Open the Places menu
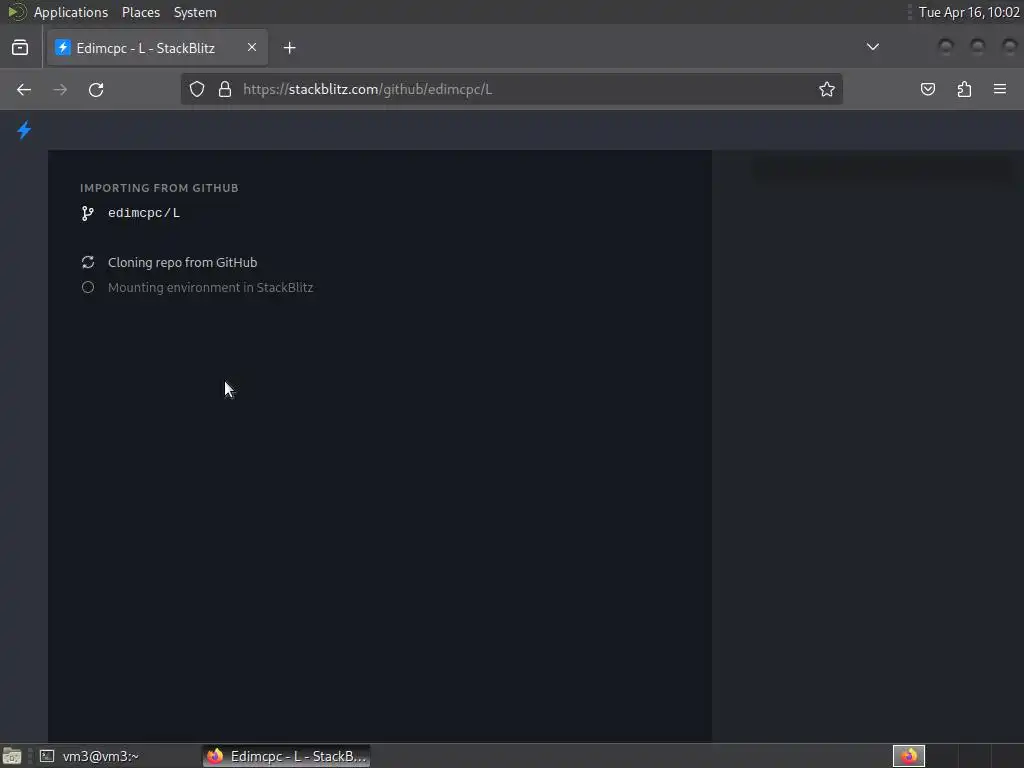The width and height of the screenshot is (1024, 768). point(140,12)
